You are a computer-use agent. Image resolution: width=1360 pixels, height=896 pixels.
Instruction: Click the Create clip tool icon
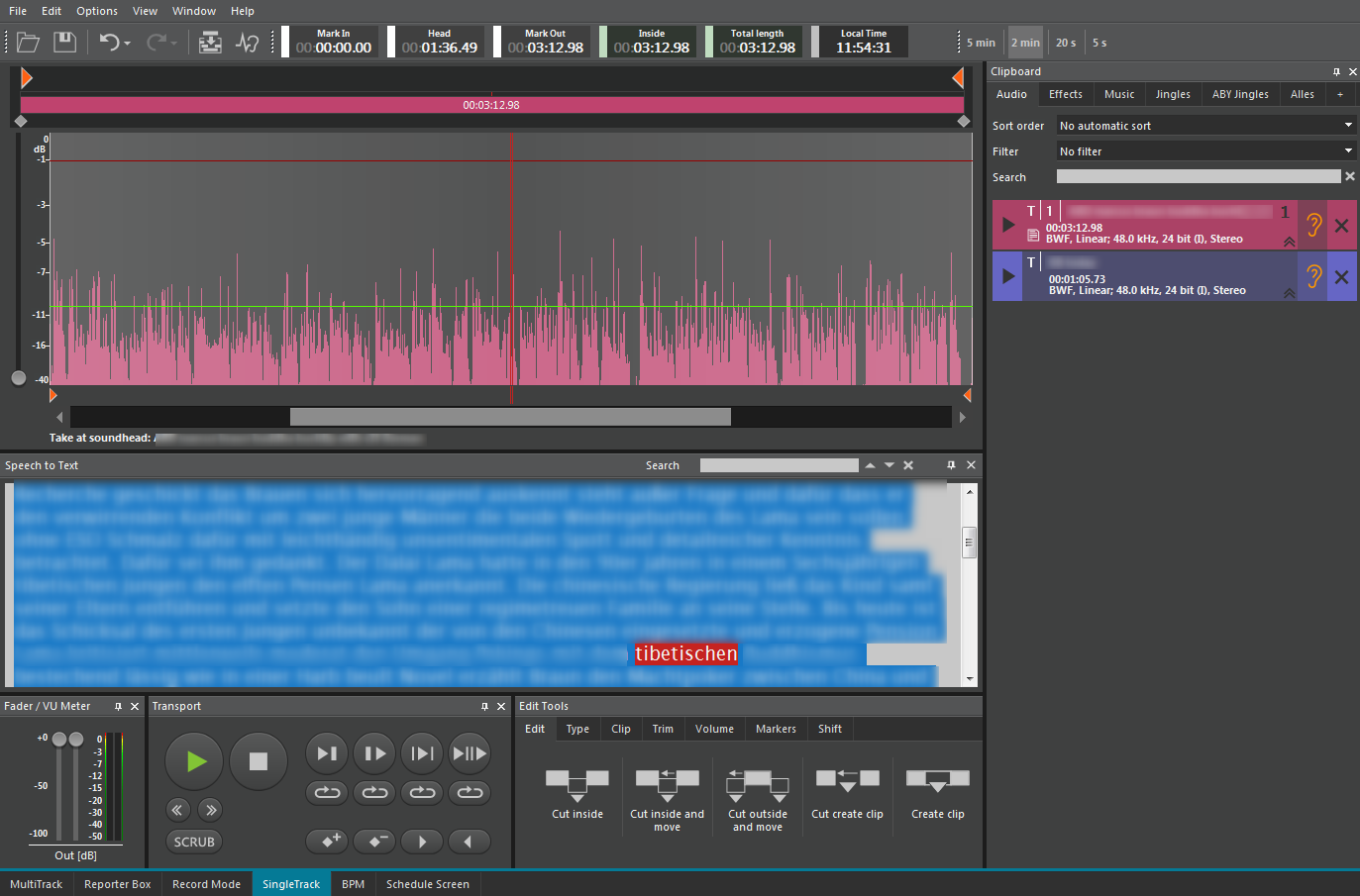937,781
